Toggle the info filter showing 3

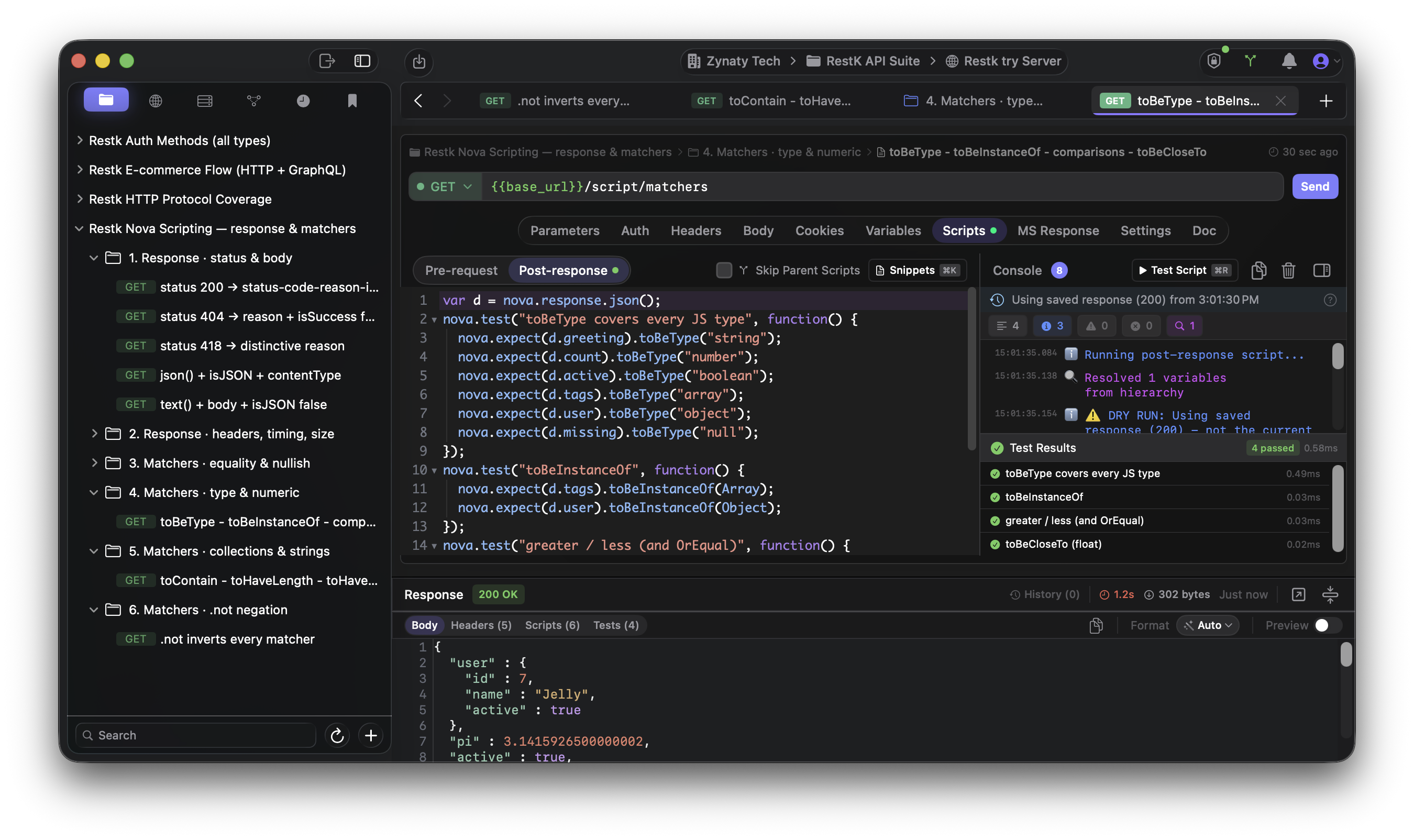click(1052, 325)
